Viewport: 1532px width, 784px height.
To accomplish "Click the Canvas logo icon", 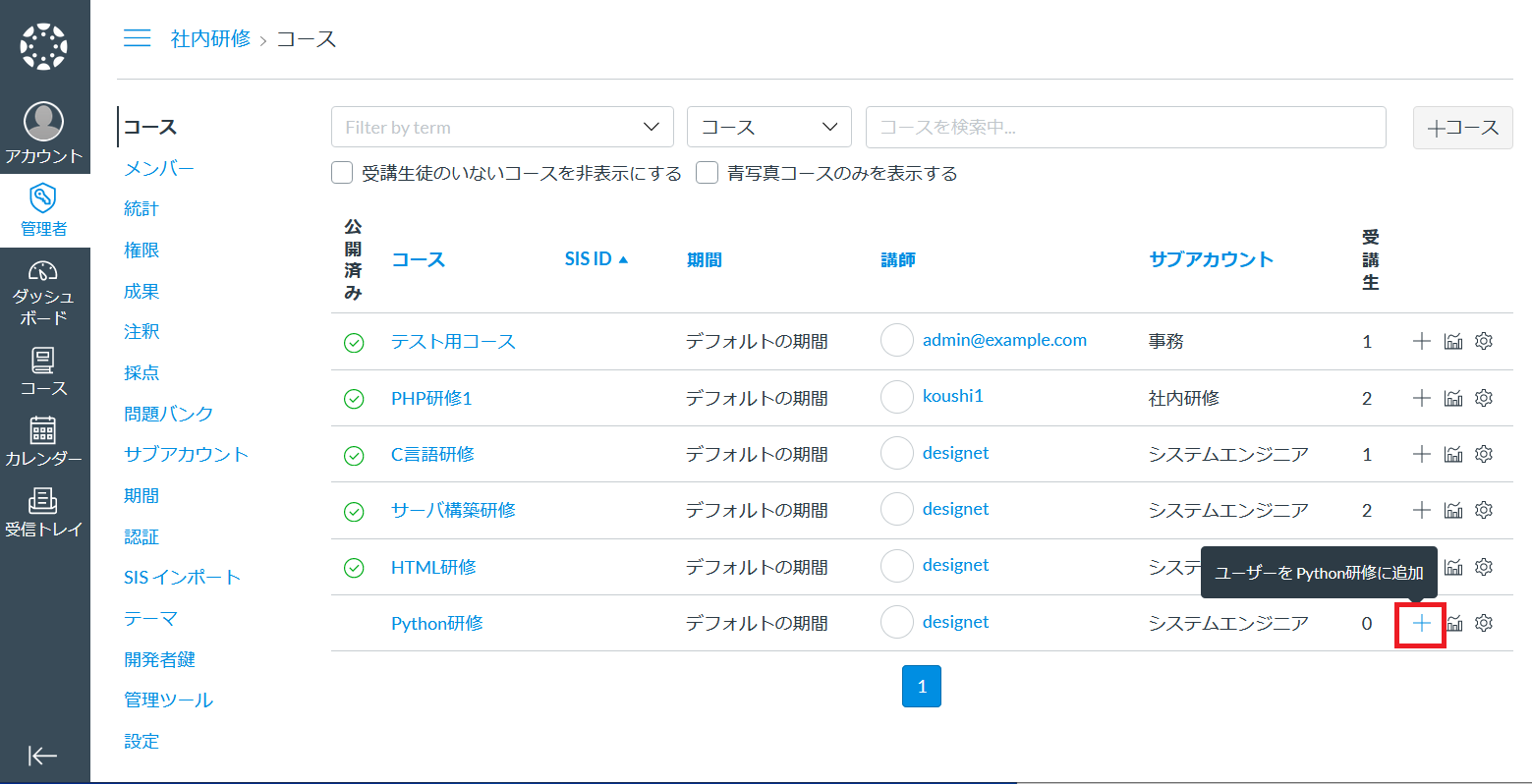I will pyautogui.click(x=44, y=46).
